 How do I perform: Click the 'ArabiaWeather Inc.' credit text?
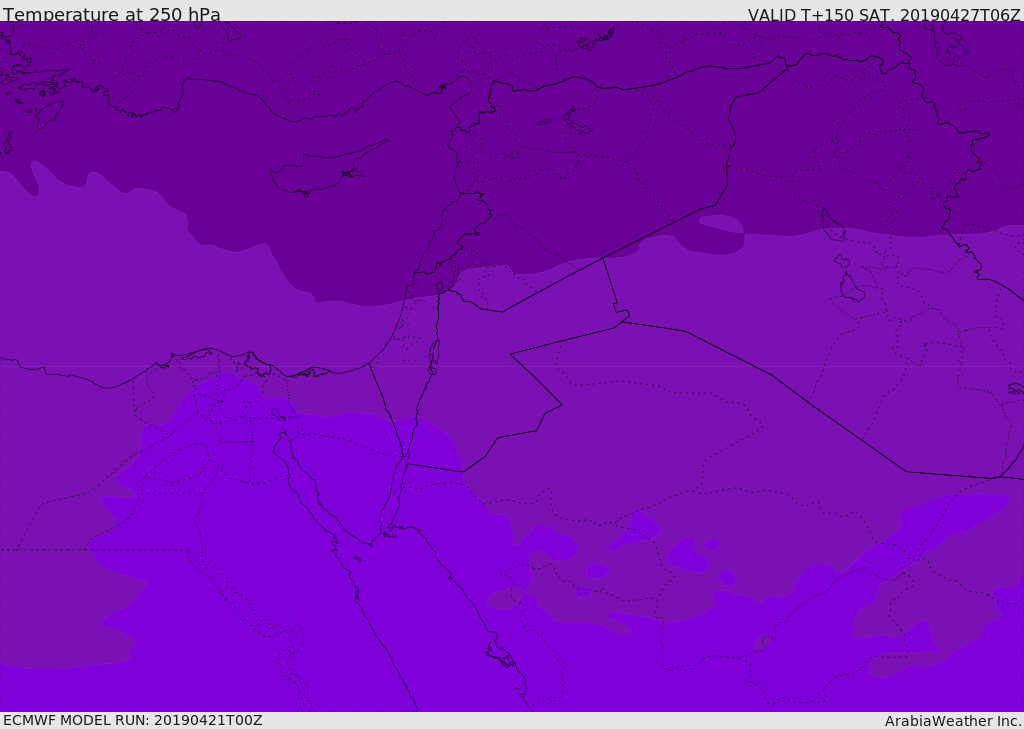pyautogui.click(x=953, y=721)
